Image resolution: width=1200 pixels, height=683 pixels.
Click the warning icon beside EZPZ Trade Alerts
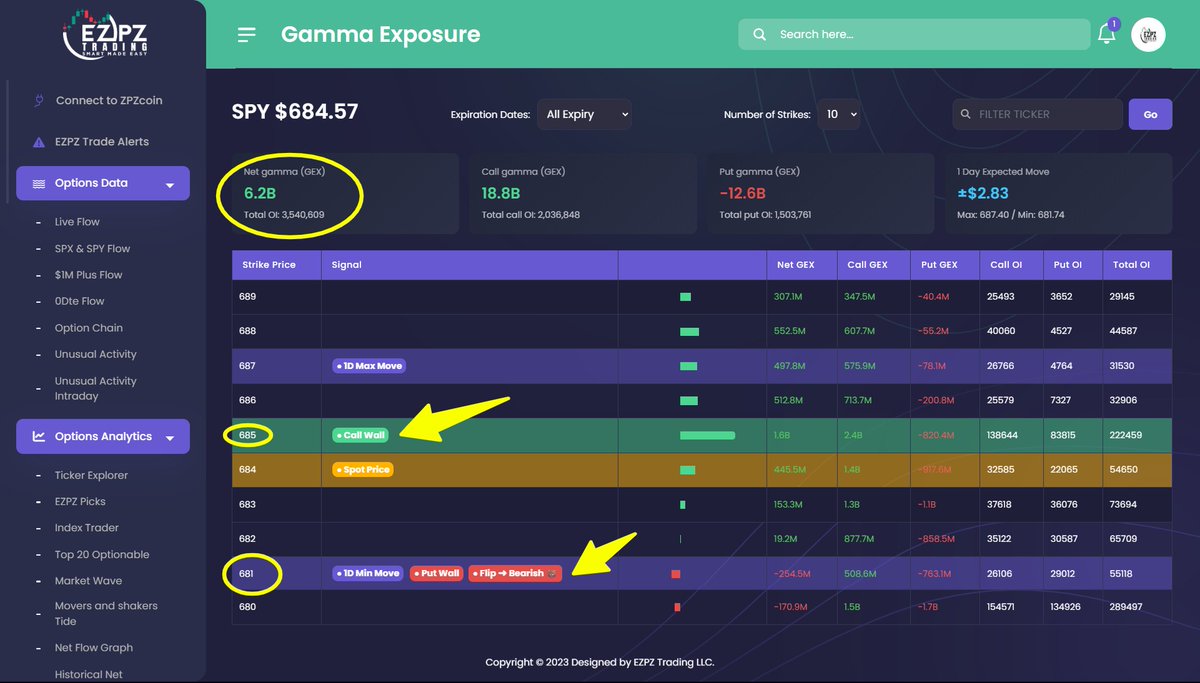(x=39, y=142)
